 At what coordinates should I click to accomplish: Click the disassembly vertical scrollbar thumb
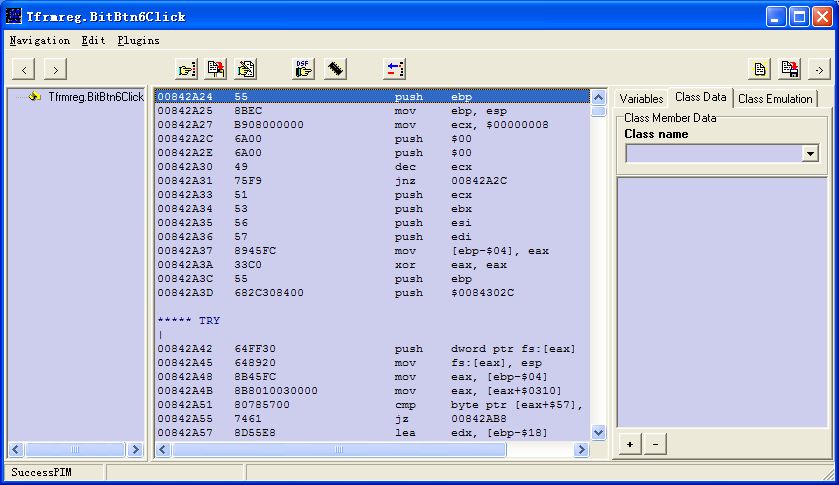(x=598, y=111)
